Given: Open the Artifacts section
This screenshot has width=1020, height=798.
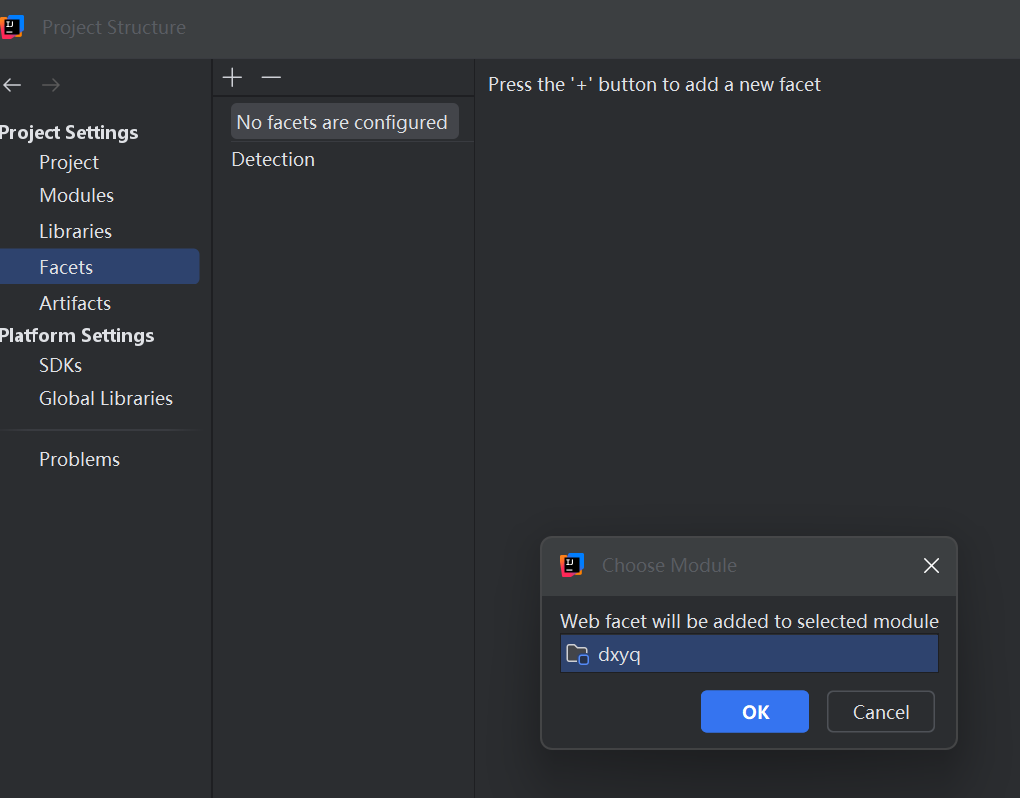Looking at the screenshot, I should pos(75,303).
